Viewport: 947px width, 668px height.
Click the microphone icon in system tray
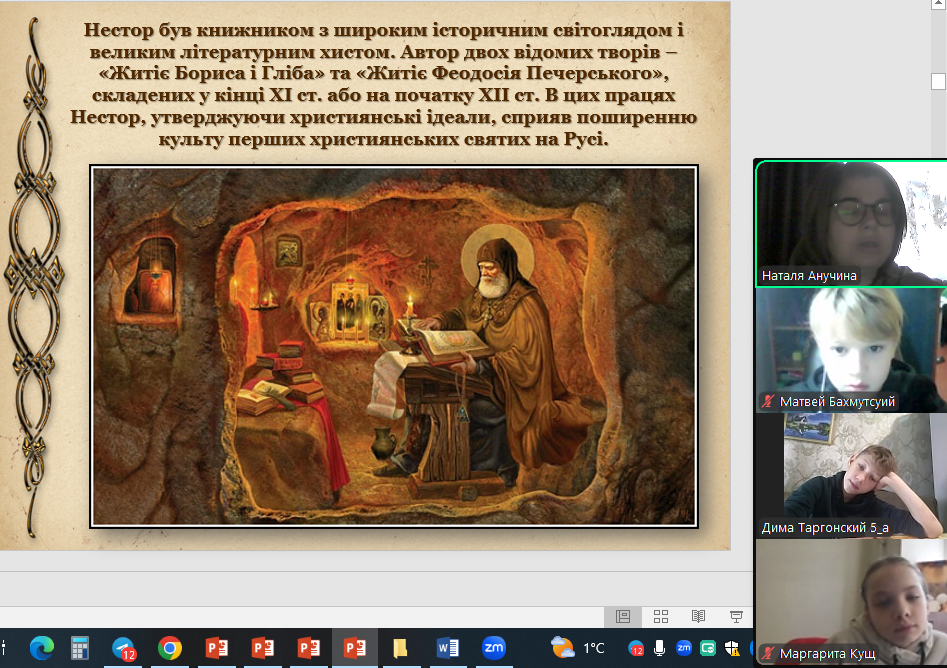660,648
